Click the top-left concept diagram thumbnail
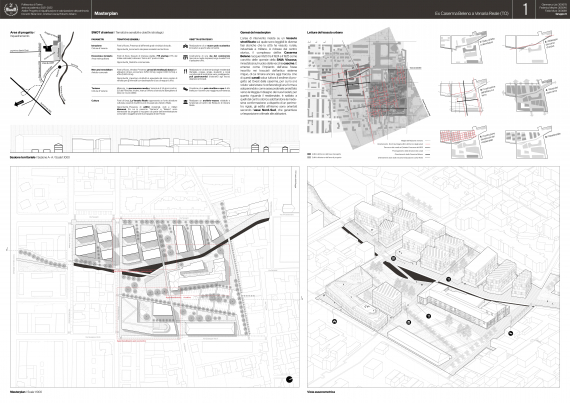570x403 pixels. (x=462, y=49)
